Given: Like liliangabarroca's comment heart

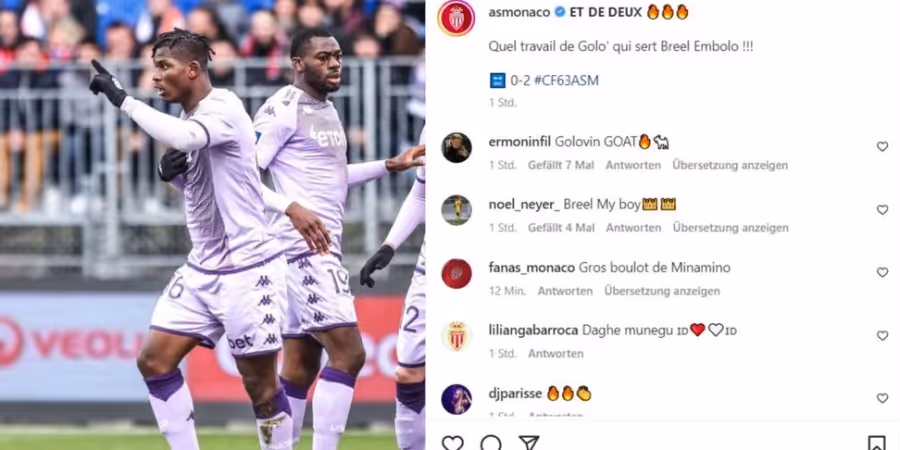Looking at the screenshot, I should pos(882,336).
